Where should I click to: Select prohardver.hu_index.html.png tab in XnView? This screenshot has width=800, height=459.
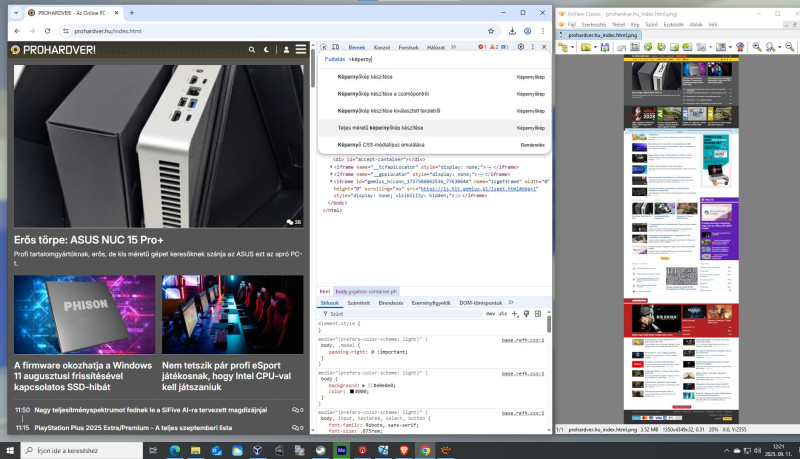tap(599, 35)
